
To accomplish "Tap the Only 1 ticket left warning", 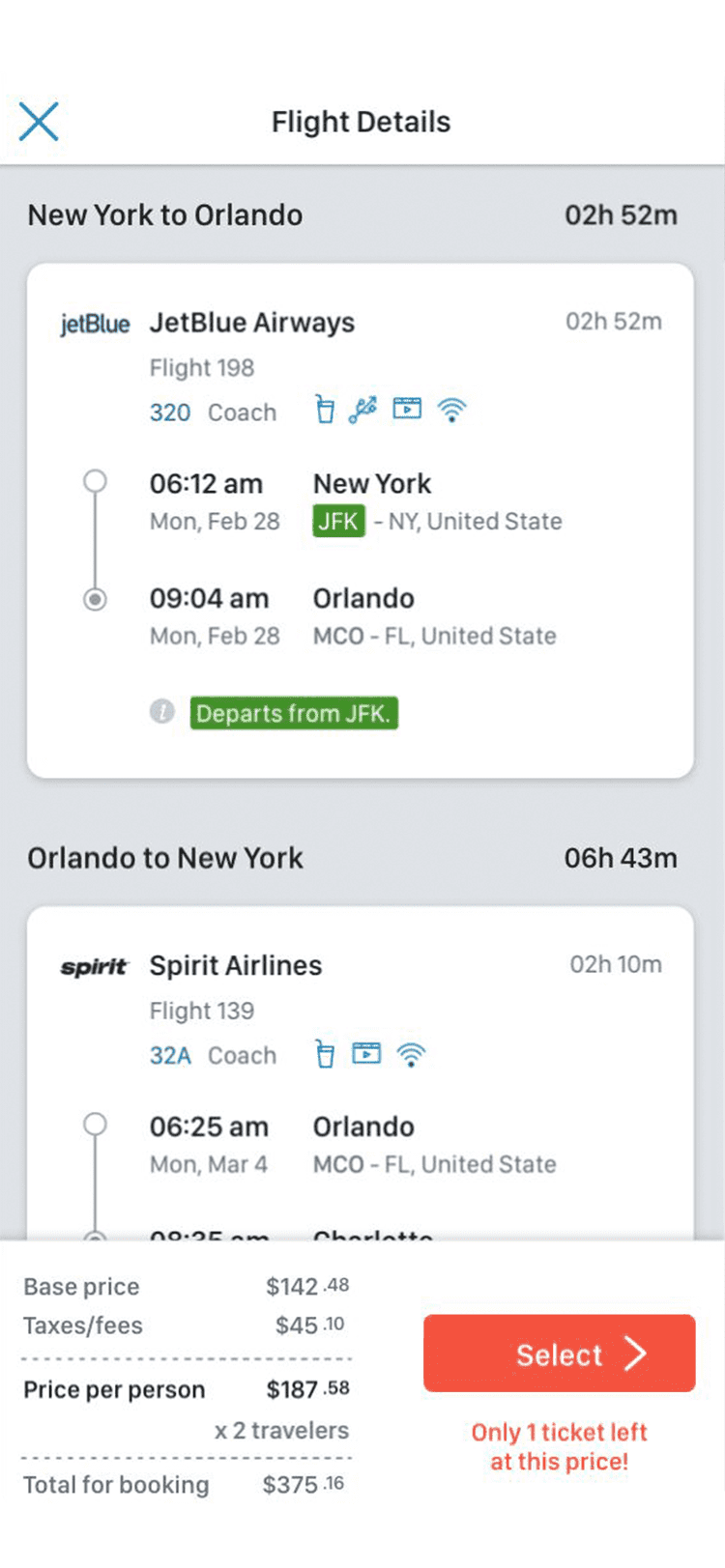I will point(559,1446).
